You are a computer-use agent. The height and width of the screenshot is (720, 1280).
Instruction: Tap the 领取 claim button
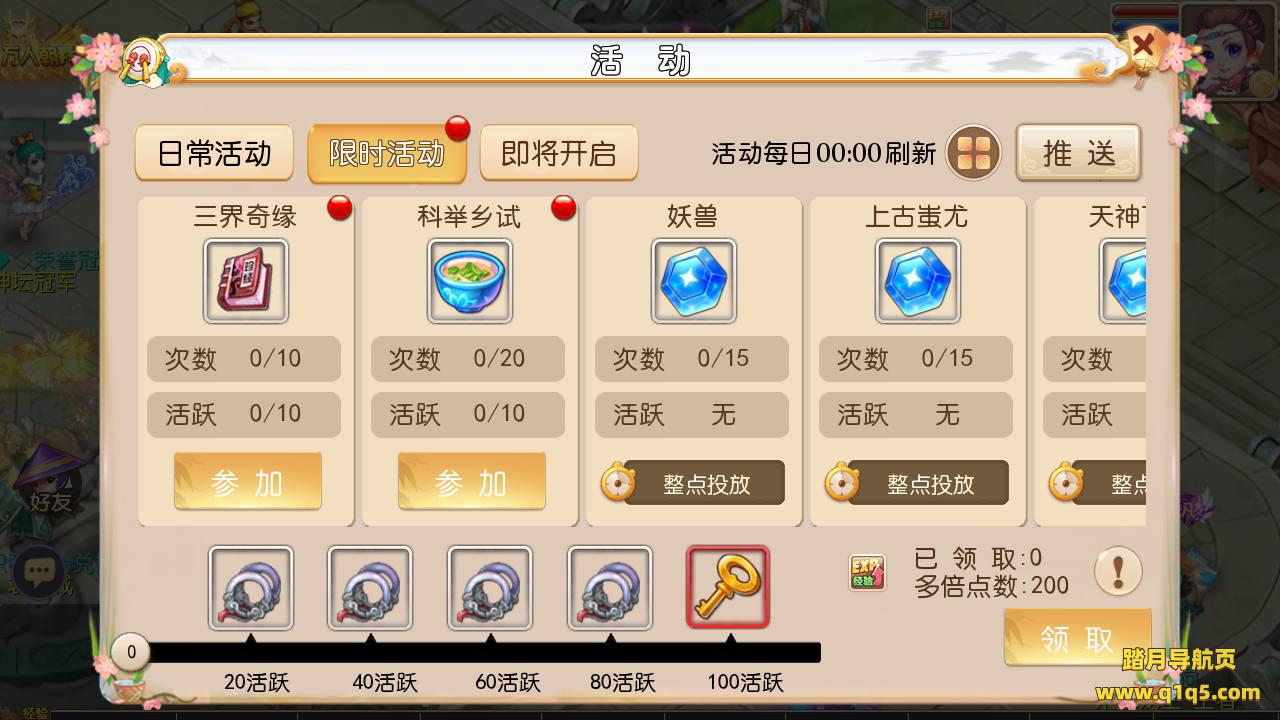[x=1078, y=639]
